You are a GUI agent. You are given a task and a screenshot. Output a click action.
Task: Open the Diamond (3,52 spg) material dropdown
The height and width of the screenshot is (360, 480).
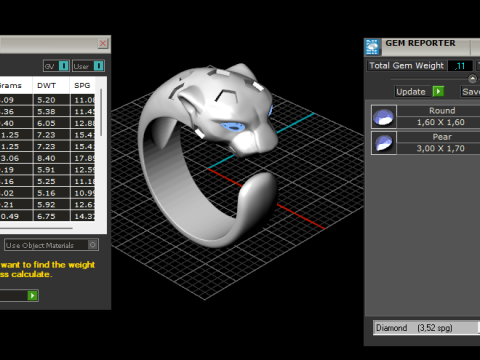(x=427, y=328)
